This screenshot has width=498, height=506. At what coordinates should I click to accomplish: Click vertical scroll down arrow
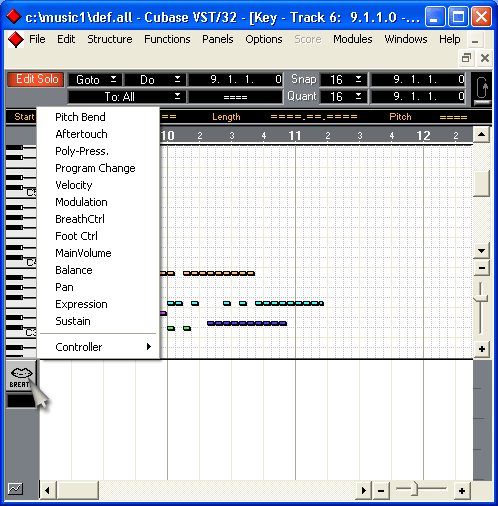pyautogui.click(x=481, y=251)
